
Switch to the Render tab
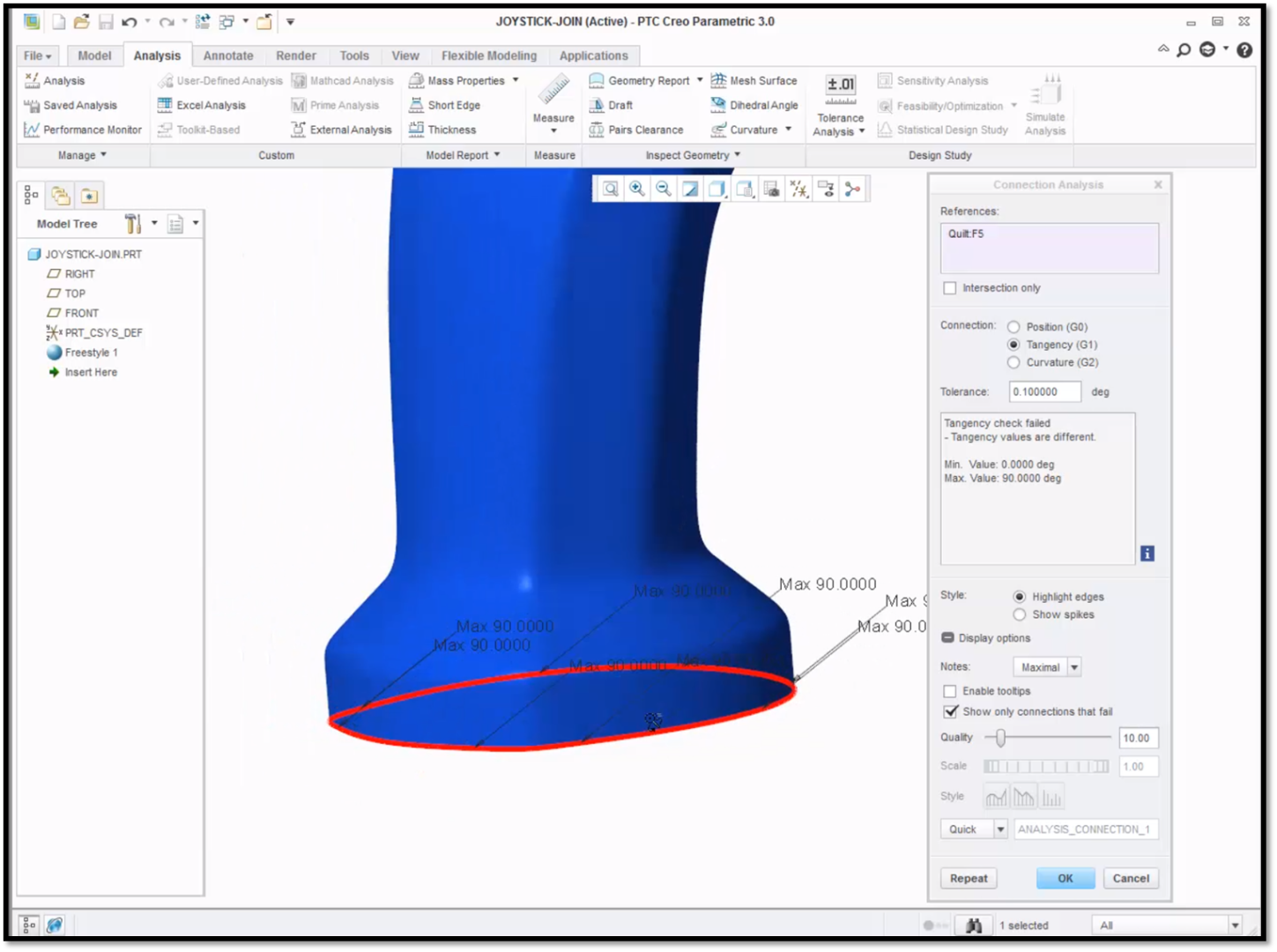coord(296,56)
